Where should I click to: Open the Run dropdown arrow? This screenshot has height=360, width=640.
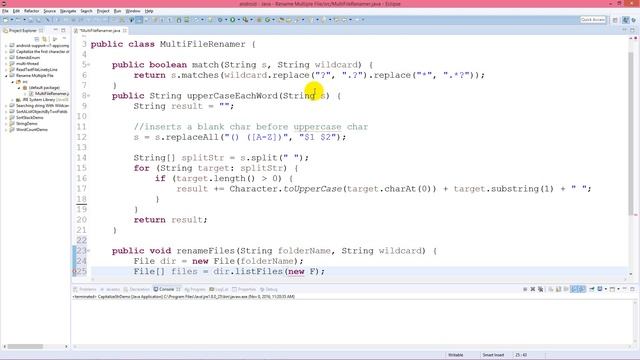238,20
